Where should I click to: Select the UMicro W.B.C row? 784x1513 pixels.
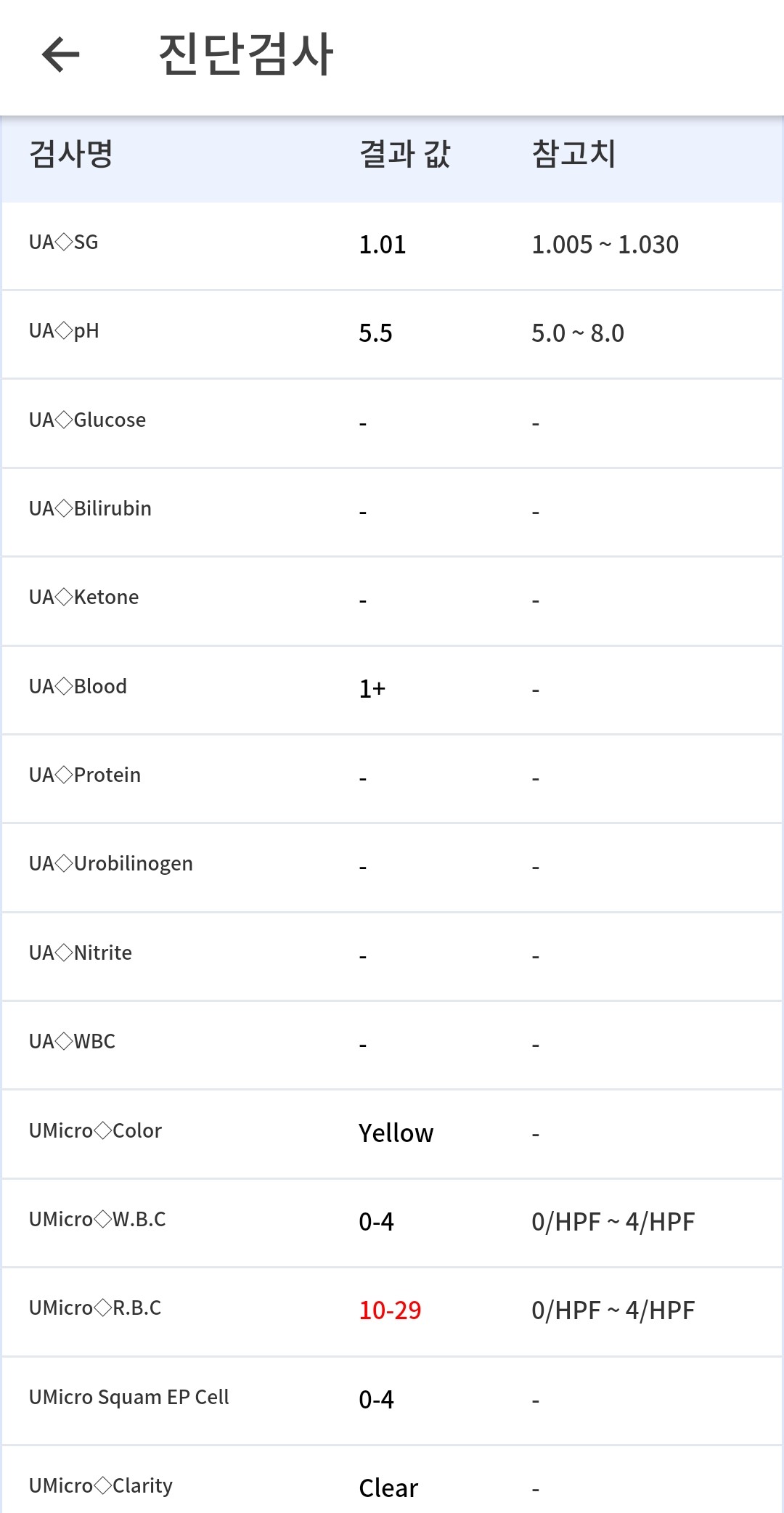click(392, 1223)
